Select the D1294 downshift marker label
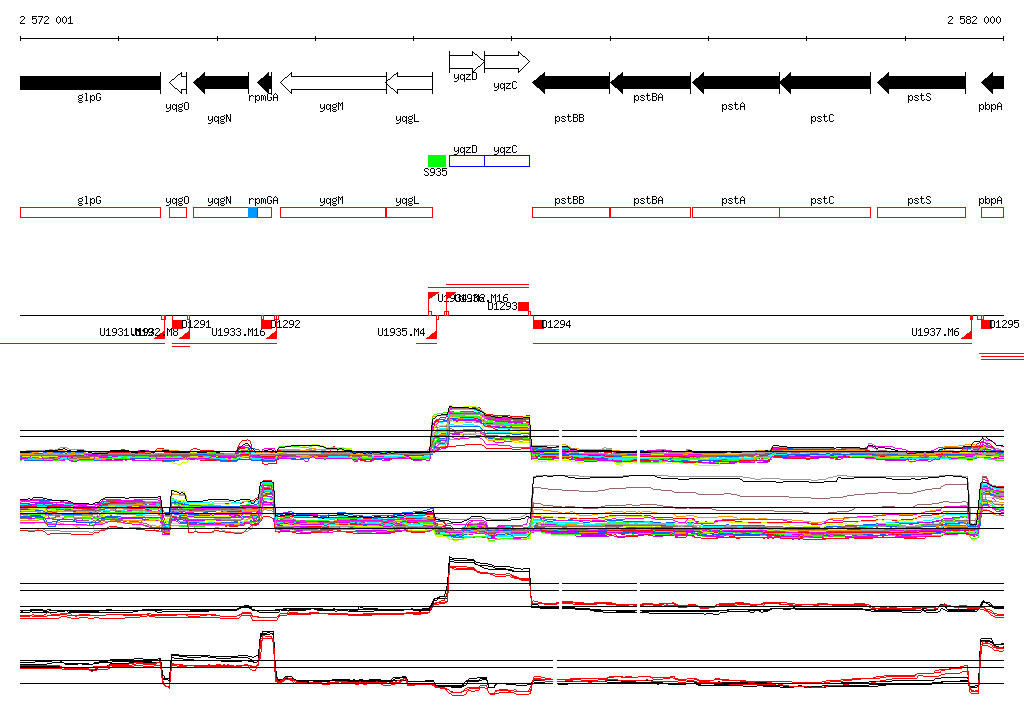 556,324
